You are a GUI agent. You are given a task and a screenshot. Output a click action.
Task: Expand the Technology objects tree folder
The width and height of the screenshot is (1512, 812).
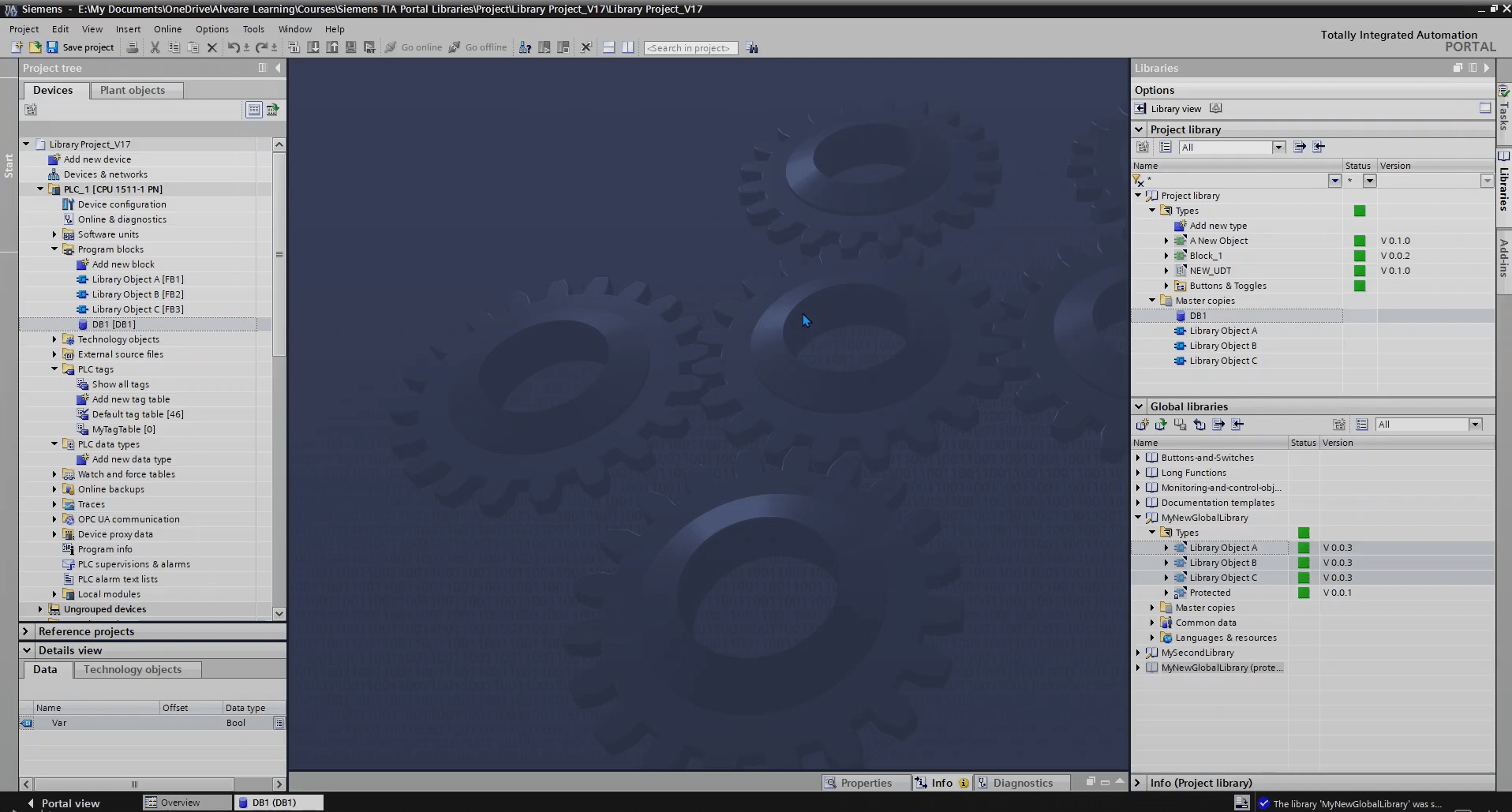tap(54, 339)
